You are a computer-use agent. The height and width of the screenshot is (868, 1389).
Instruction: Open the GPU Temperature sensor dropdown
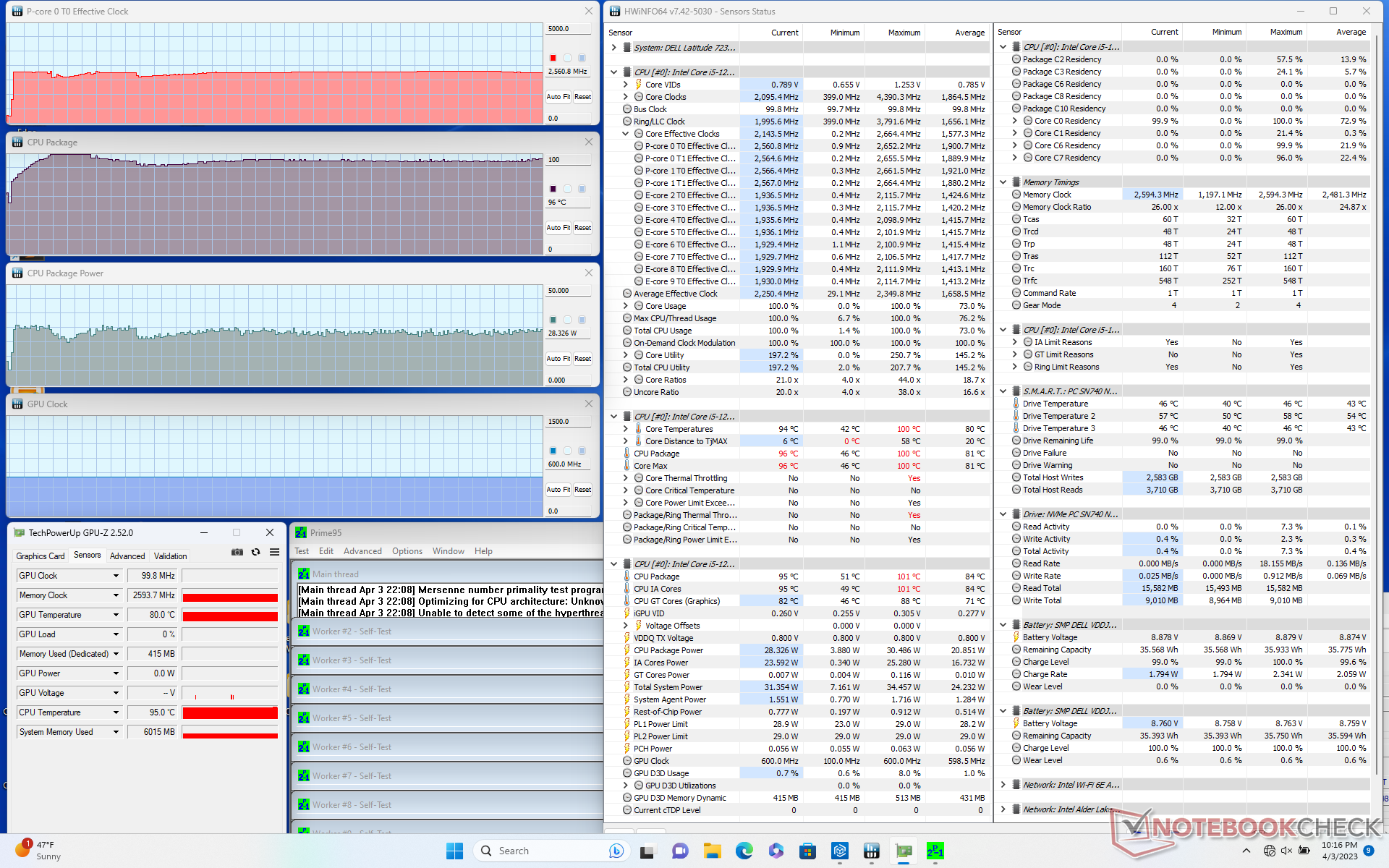point(116,615)
